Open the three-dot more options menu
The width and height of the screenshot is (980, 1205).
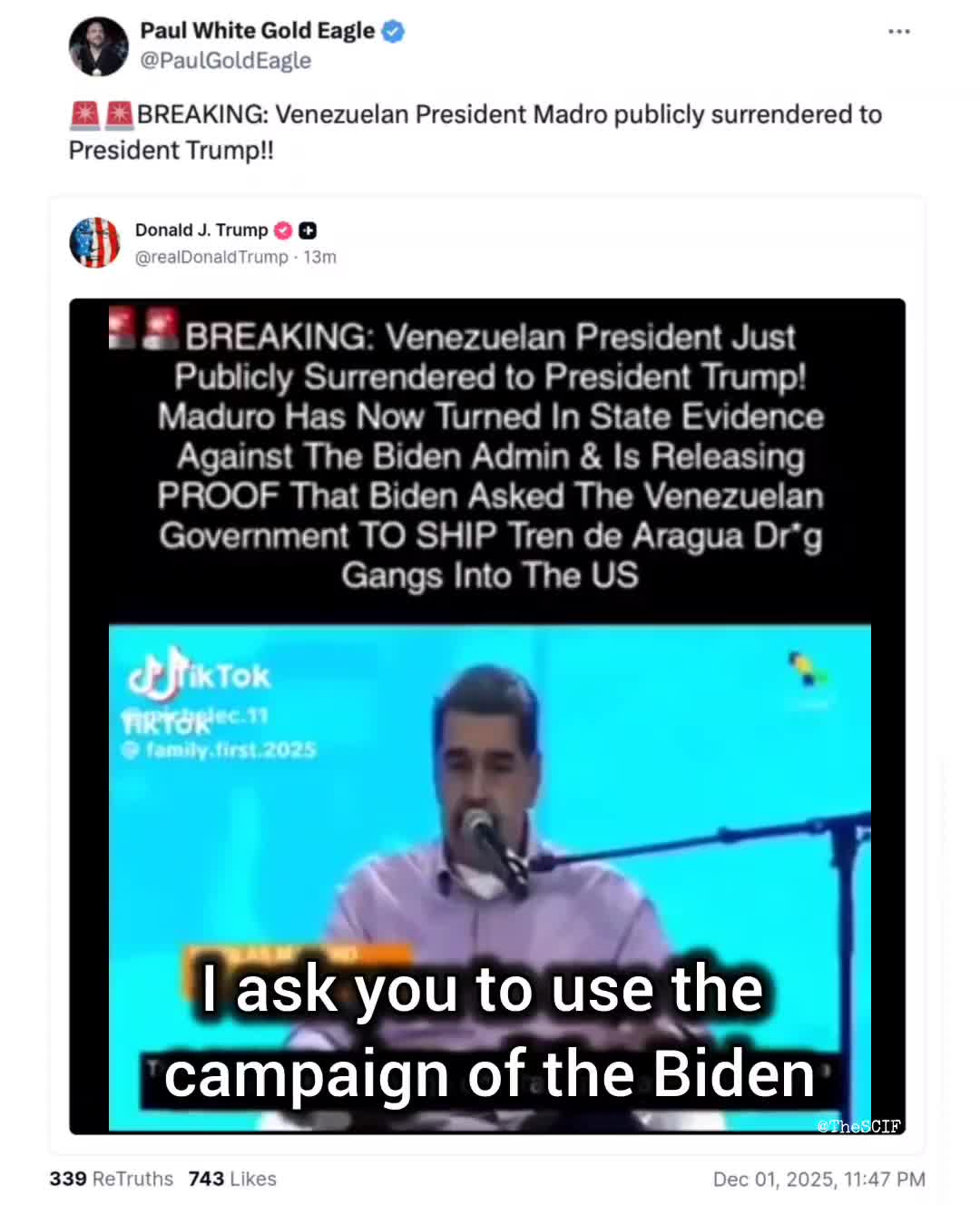point(898,32)
